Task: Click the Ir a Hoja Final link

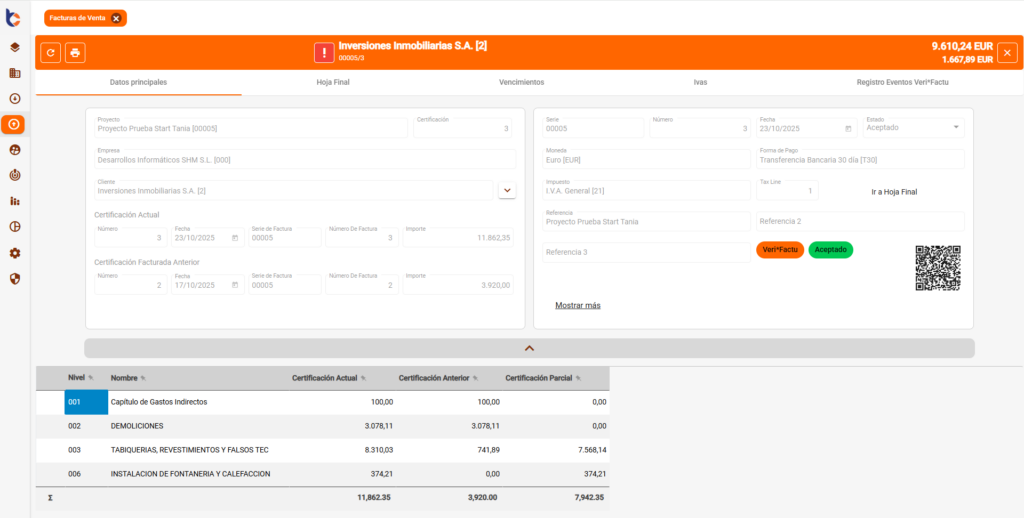Action: pos(894,192)
